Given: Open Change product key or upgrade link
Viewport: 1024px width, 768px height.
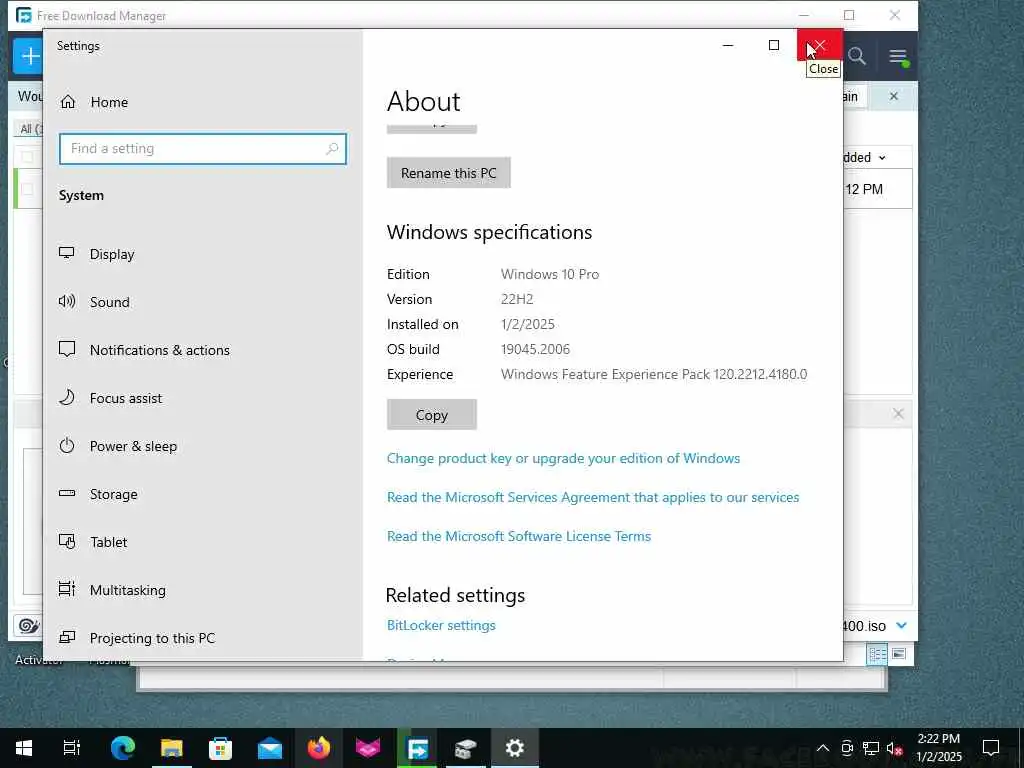Looking at the screenshot, I should 563,458.
